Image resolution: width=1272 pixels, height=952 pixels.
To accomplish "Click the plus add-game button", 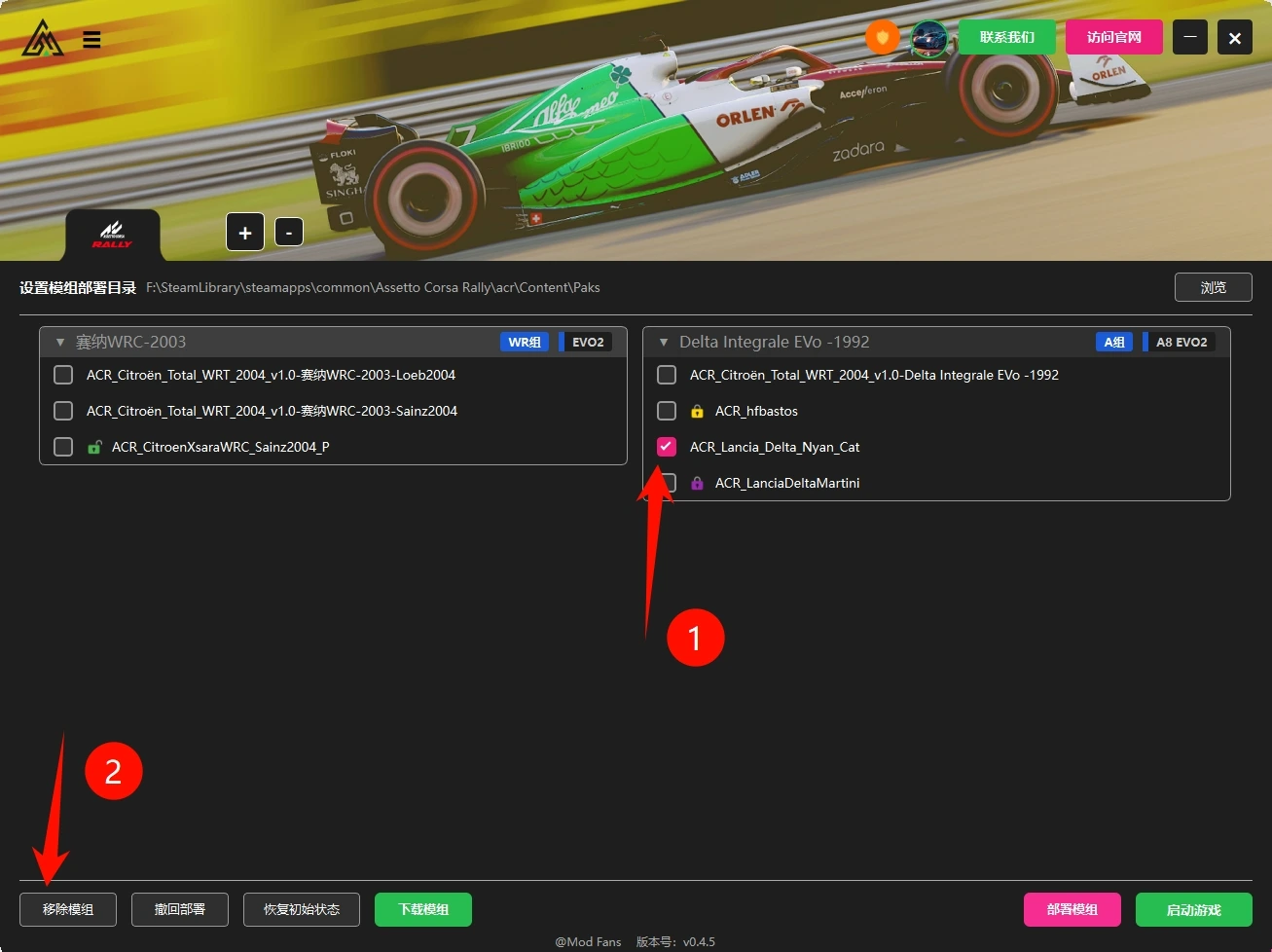I will [x=245, y=233].
